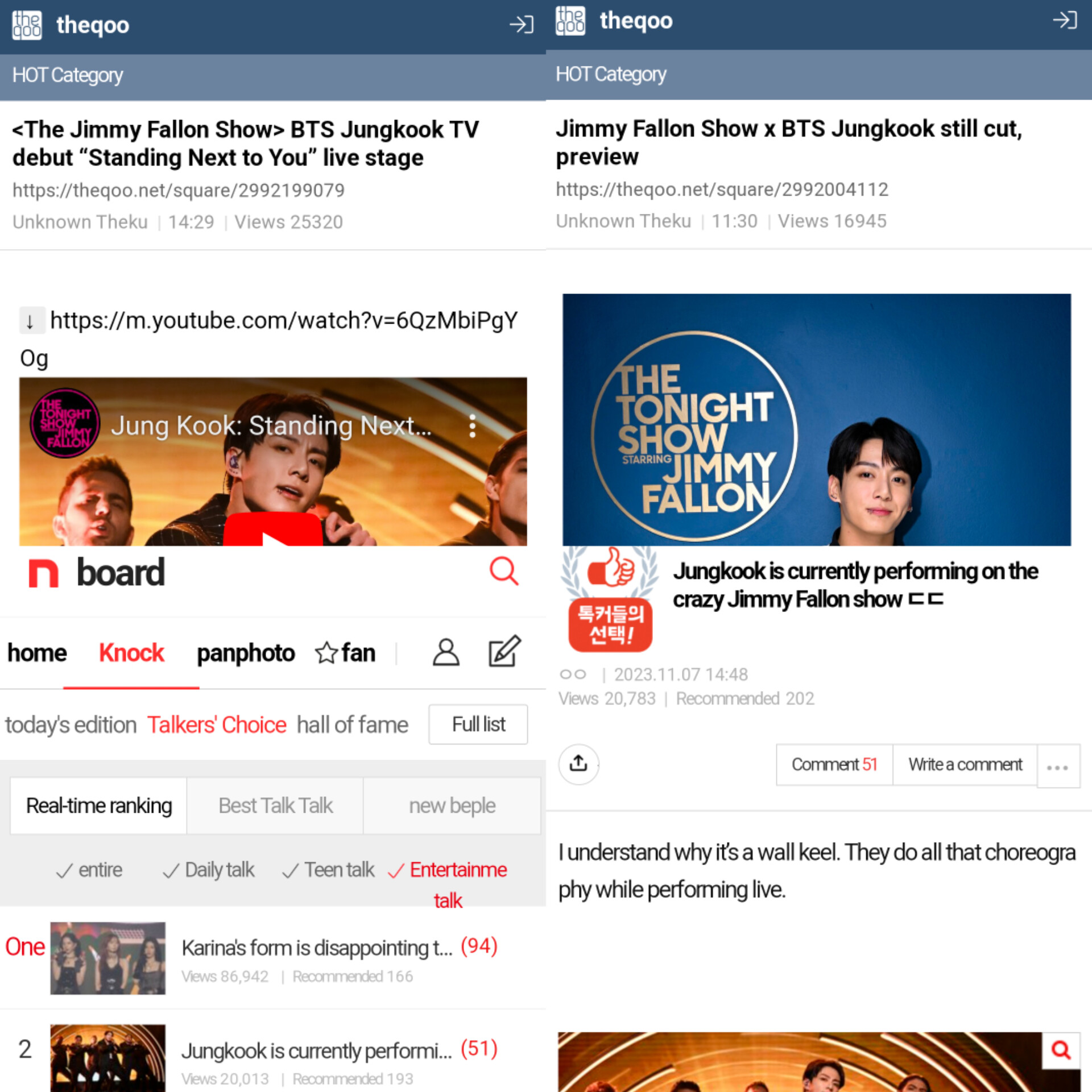Select the Best Talk Talk tab

click(275, 806)
